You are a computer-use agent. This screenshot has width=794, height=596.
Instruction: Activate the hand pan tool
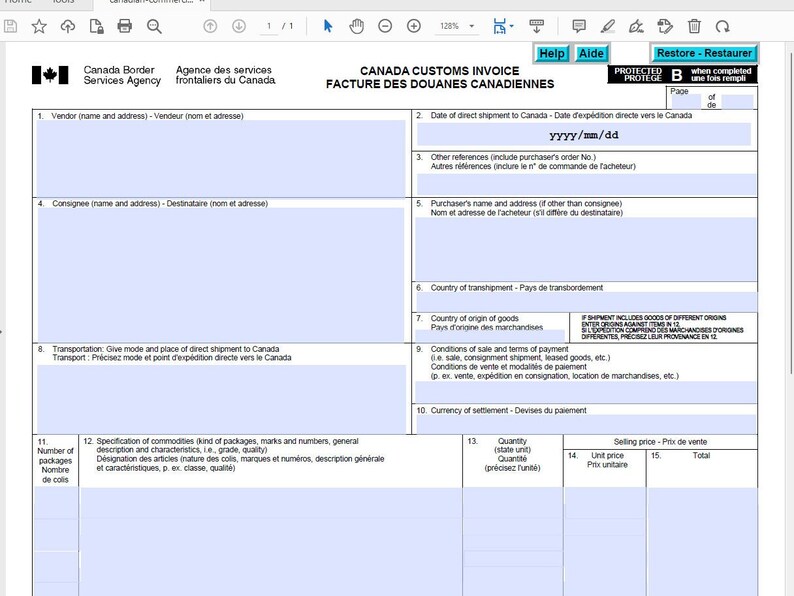356,26
